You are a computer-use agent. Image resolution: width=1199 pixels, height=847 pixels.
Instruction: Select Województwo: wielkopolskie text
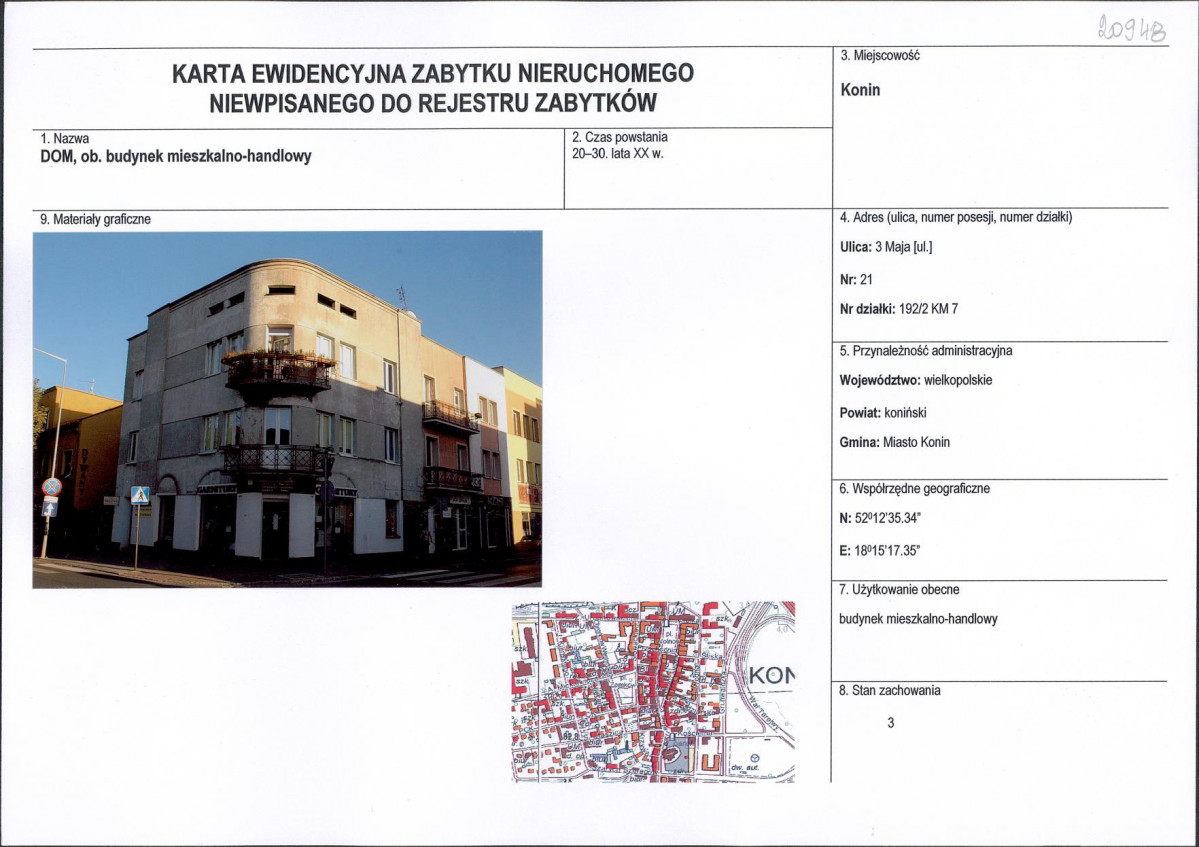click(x=916, y=381)
